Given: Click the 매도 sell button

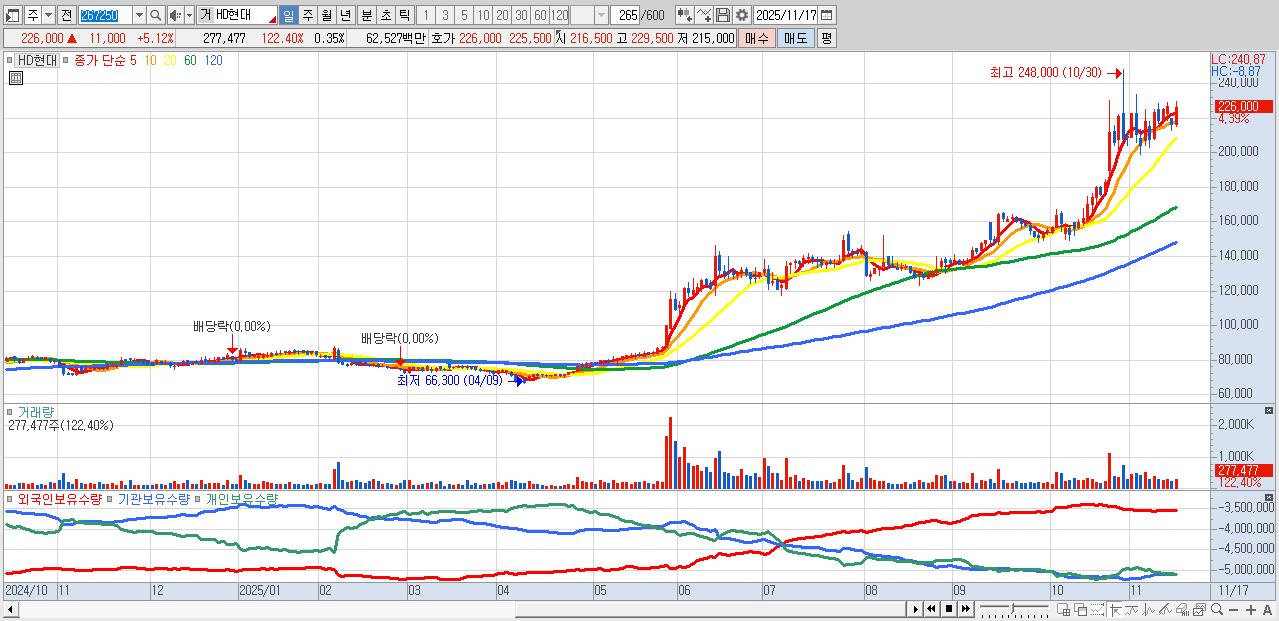Looking at the screenshot, I should pyautogui.click(x=795, y=38).
